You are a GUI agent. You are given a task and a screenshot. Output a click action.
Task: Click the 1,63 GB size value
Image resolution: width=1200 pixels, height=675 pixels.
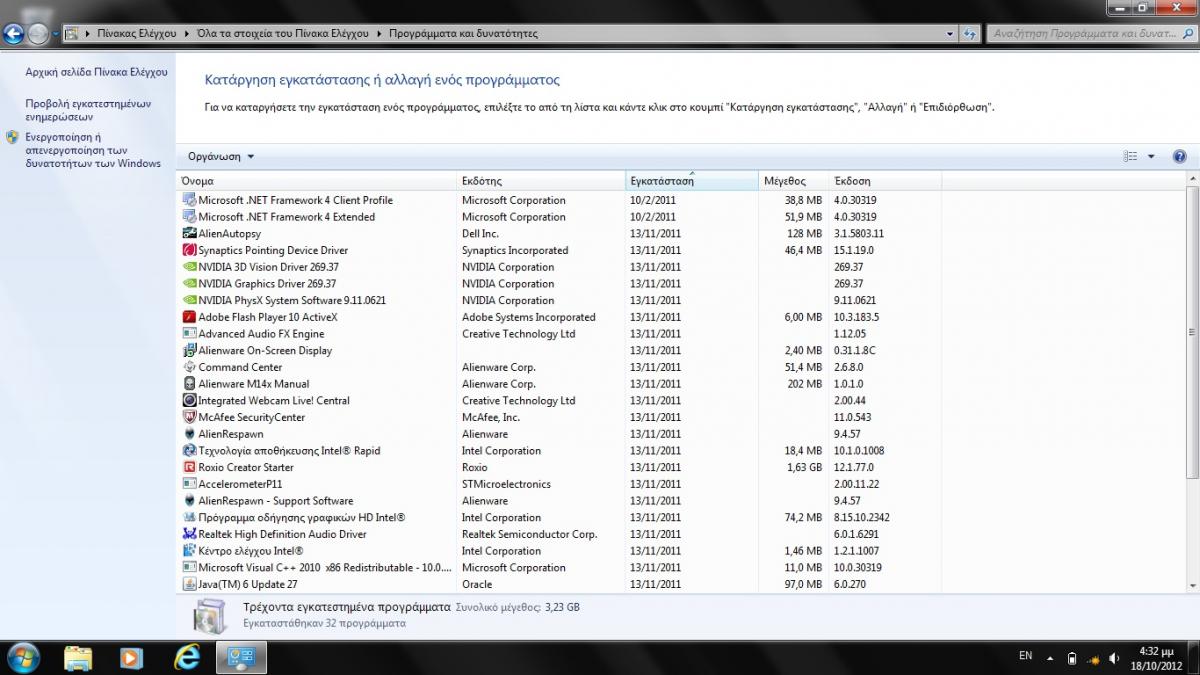coord(804,467)
